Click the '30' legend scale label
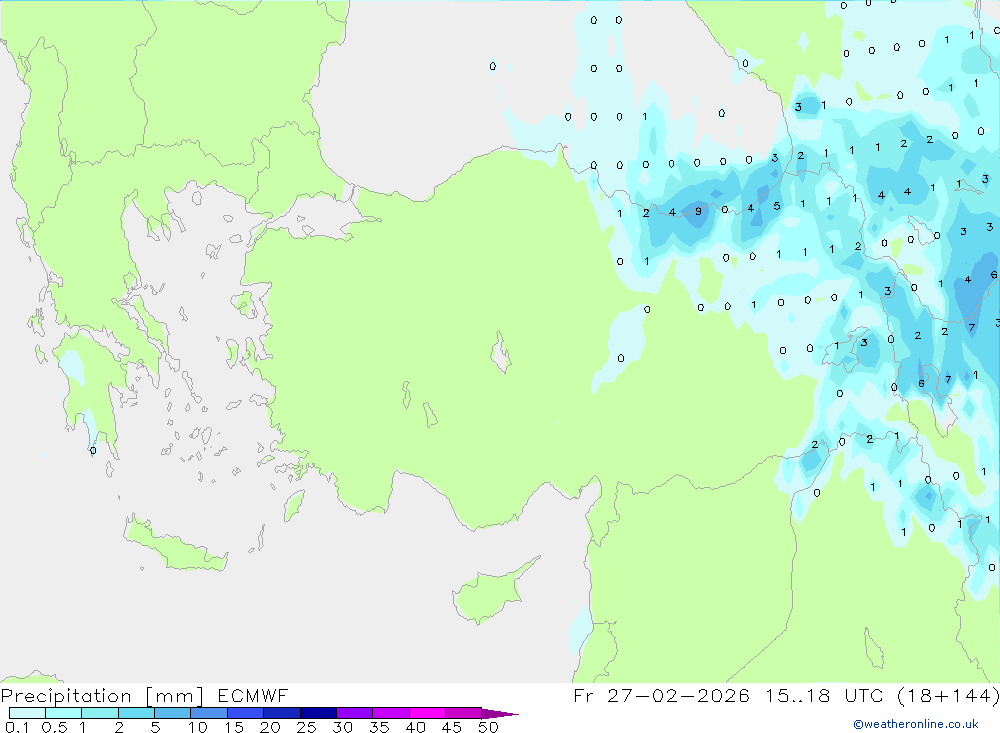The image size is (1000, 733). point(342,727)
